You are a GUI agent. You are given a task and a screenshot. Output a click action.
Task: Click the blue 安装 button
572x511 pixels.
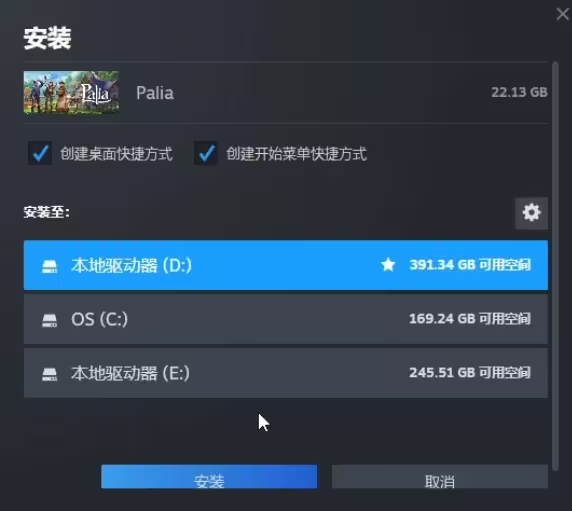pos(209,477)
